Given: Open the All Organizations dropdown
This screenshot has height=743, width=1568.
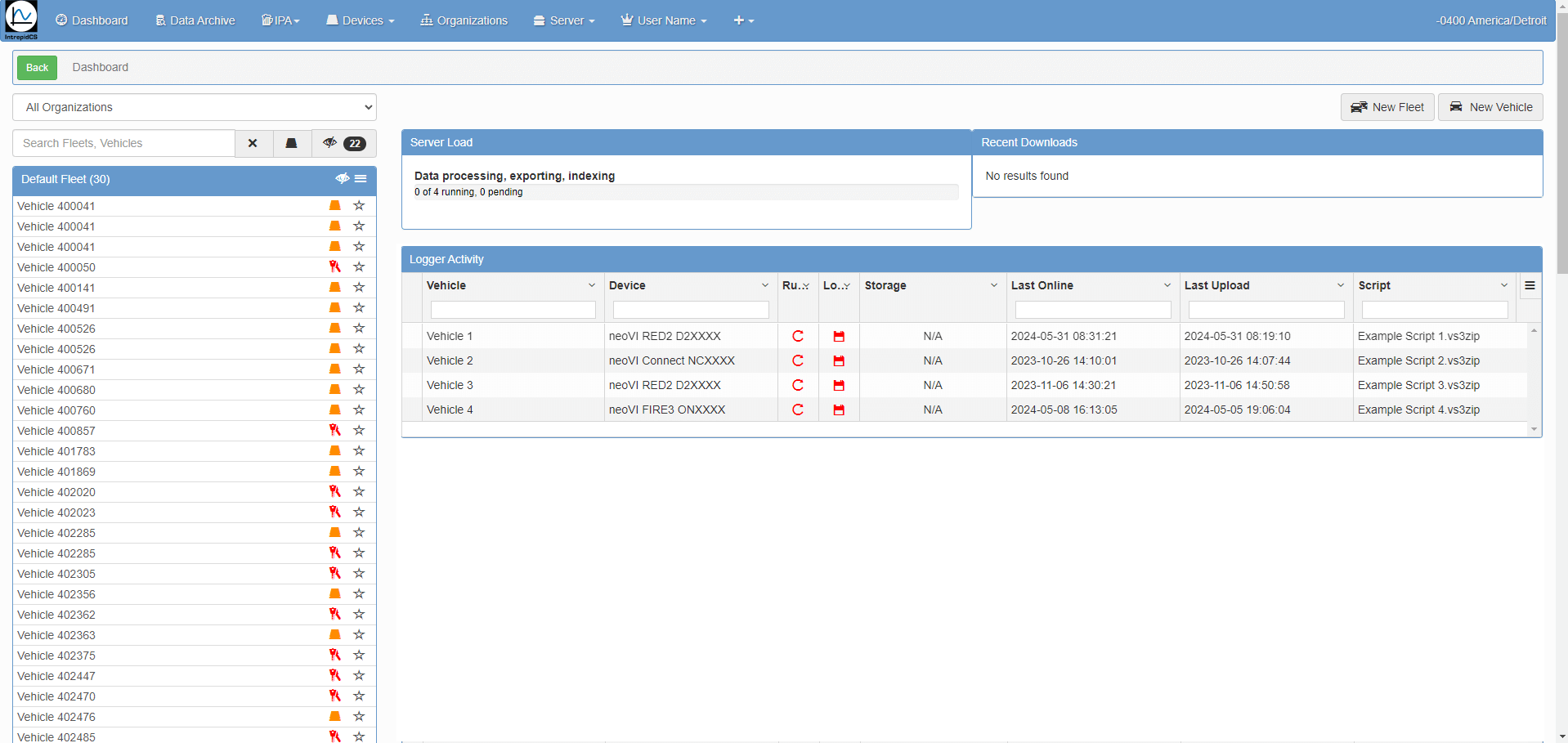Looking at the screenshot, I should 195,107.
